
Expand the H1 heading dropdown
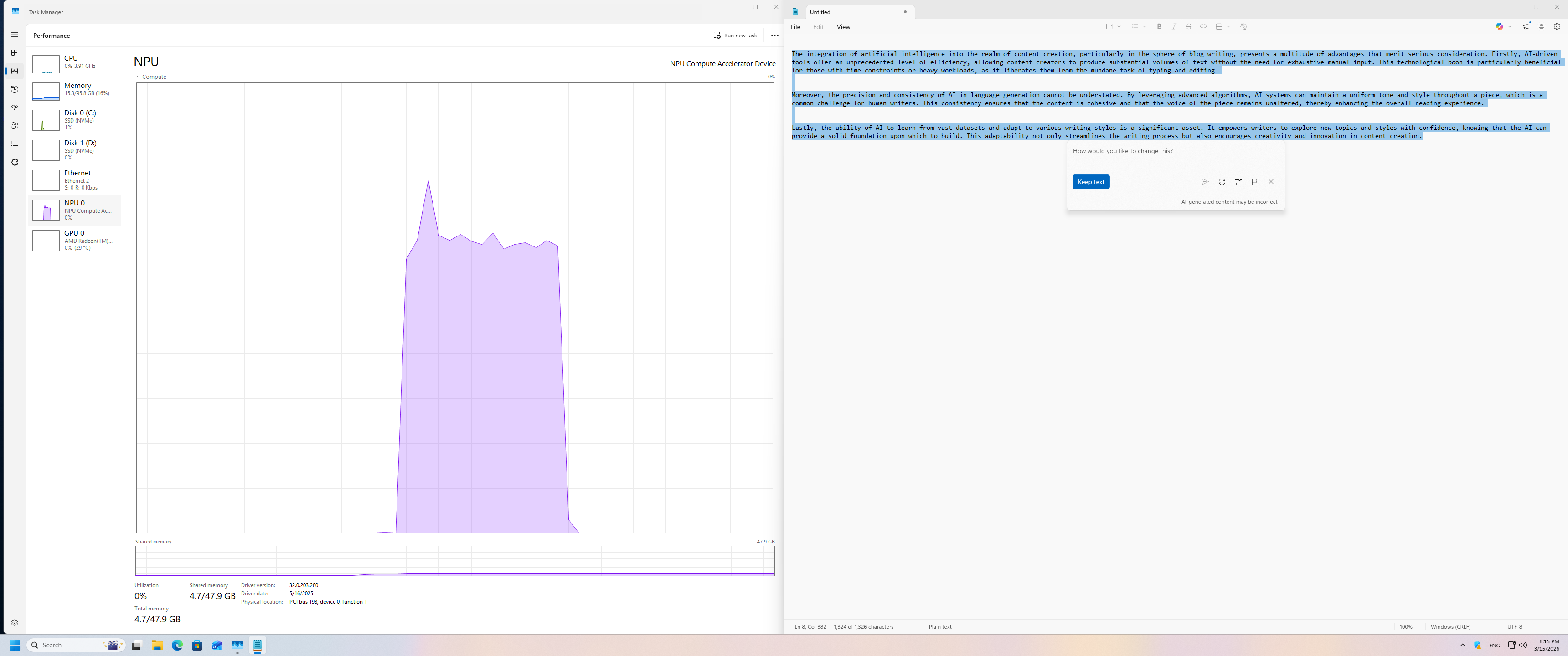click(1113, 27)
